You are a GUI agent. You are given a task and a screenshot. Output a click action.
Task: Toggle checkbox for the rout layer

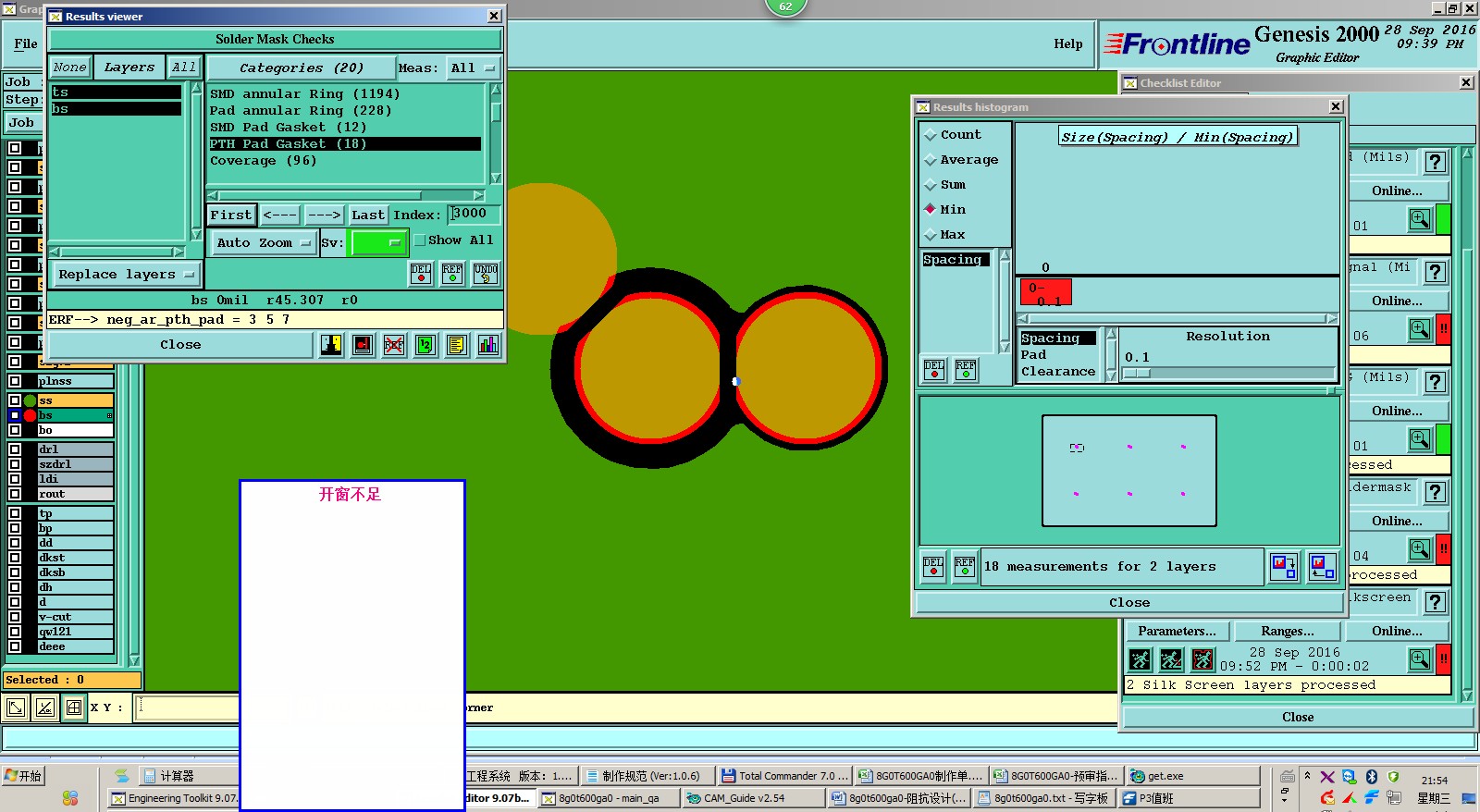pyautogui.click(x=15, y=494)
